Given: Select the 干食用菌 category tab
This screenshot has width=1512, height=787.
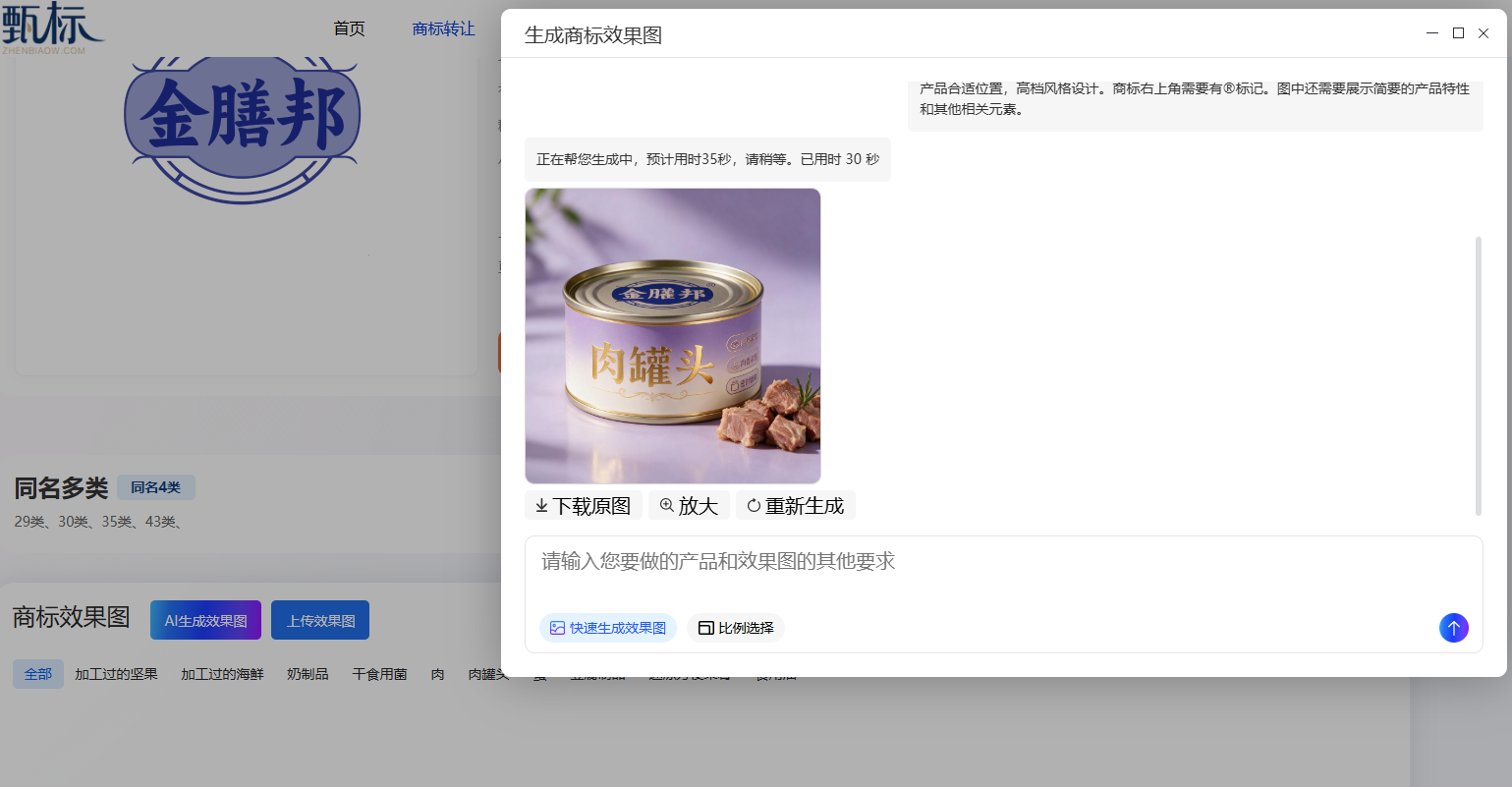Looking at the screenshot, I should point(379,674).
